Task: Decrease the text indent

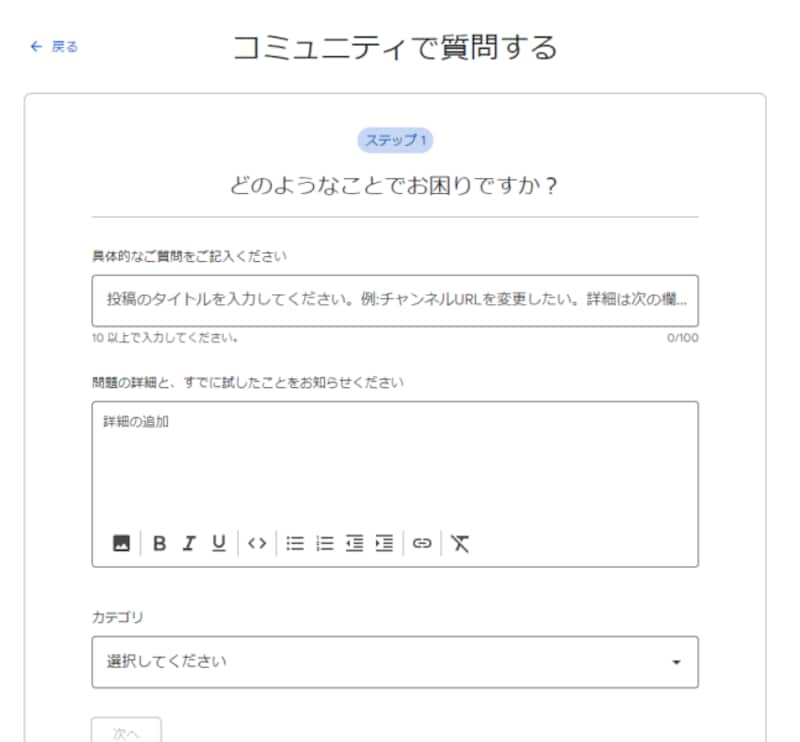Action: [354, 543]
